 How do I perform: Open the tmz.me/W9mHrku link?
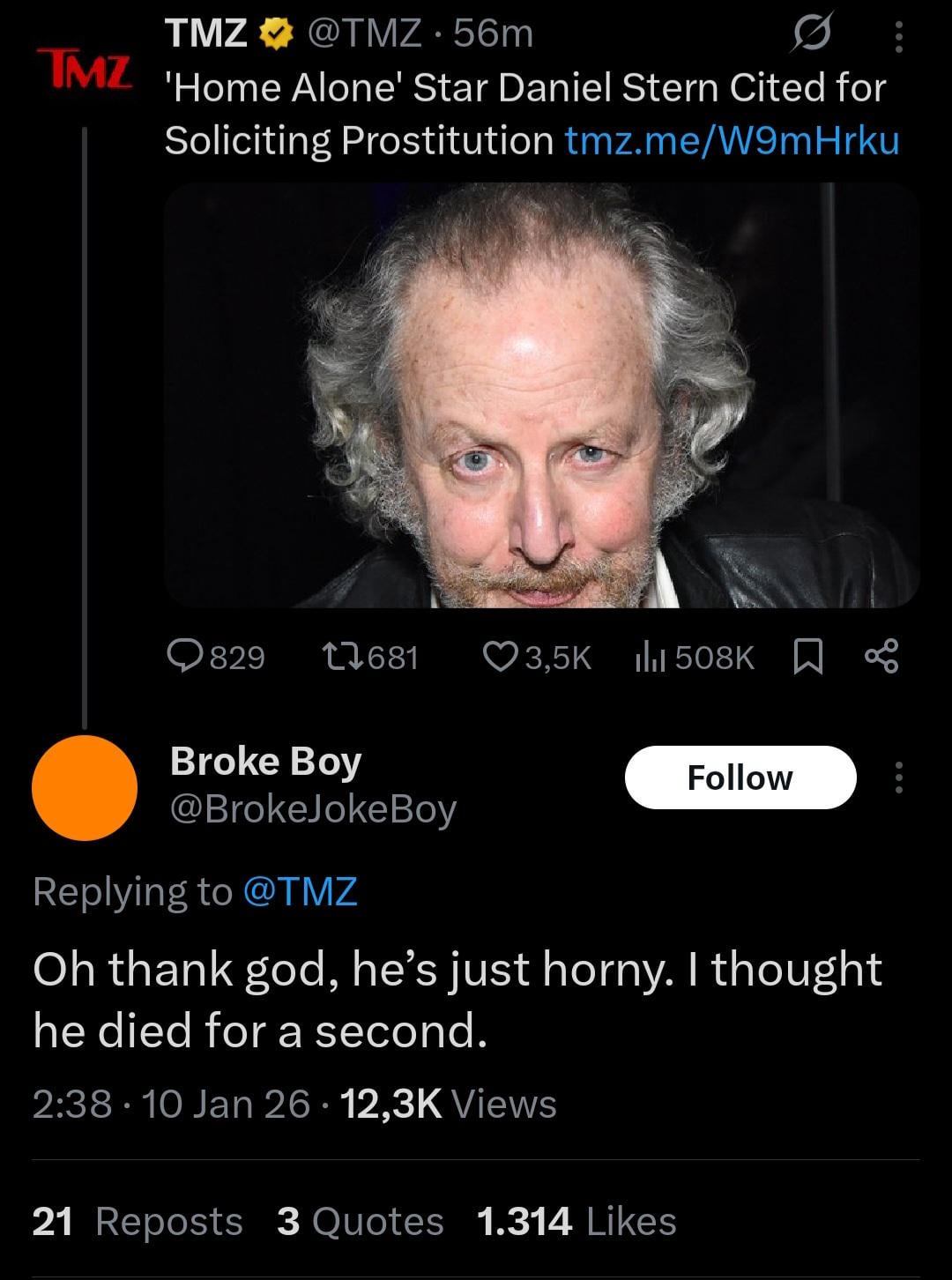[732, 140]
